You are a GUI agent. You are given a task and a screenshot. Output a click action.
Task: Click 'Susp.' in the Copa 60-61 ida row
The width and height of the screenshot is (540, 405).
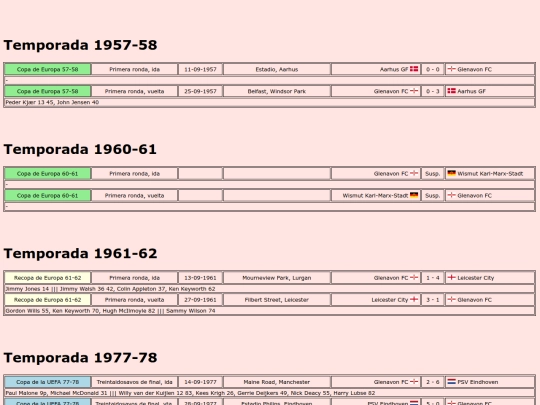[x=433, y=174]
